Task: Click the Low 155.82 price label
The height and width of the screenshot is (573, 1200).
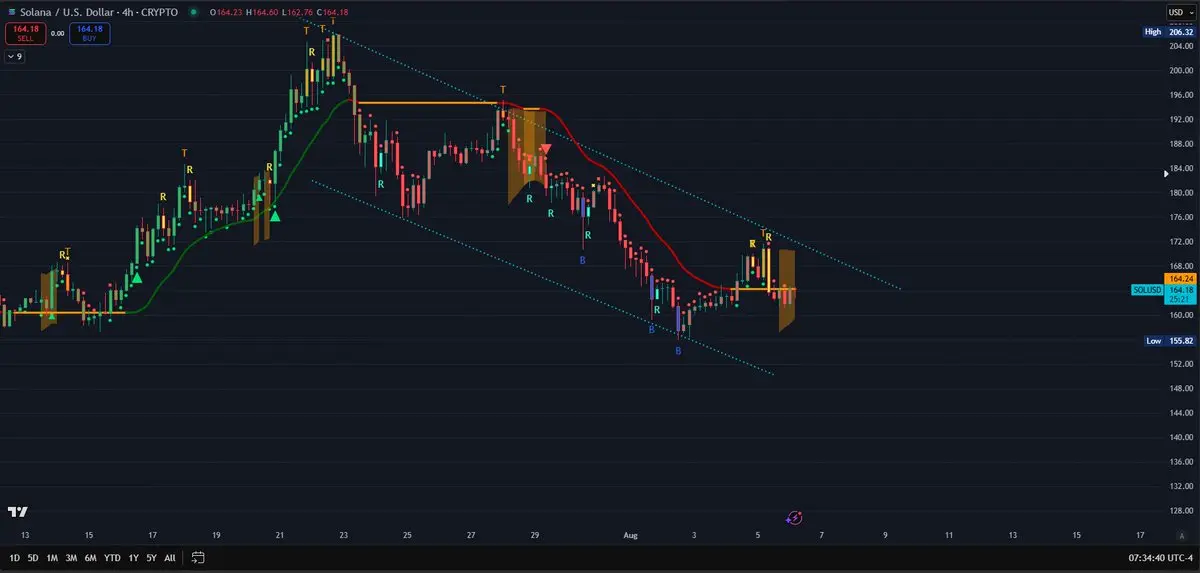Action: click(x=1170, y=341)
